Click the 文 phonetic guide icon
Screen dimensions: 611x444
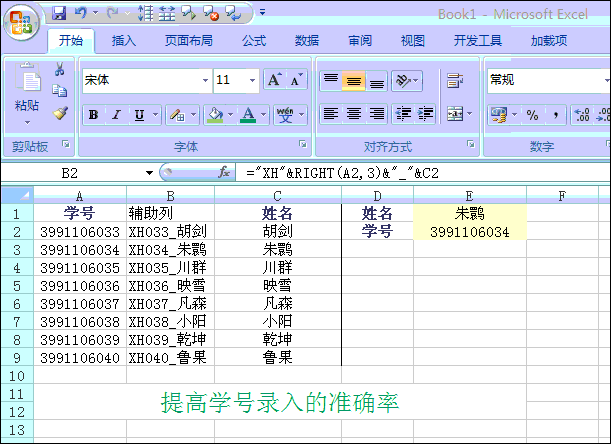click(285, 115)
